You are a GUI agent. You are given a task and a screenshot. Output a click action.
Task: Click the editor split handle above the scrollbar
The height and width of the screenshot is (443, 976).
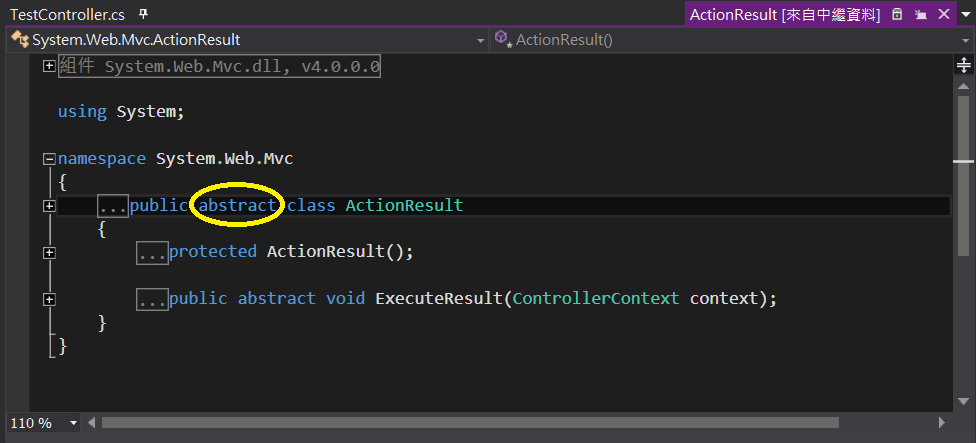pos(963,67)
